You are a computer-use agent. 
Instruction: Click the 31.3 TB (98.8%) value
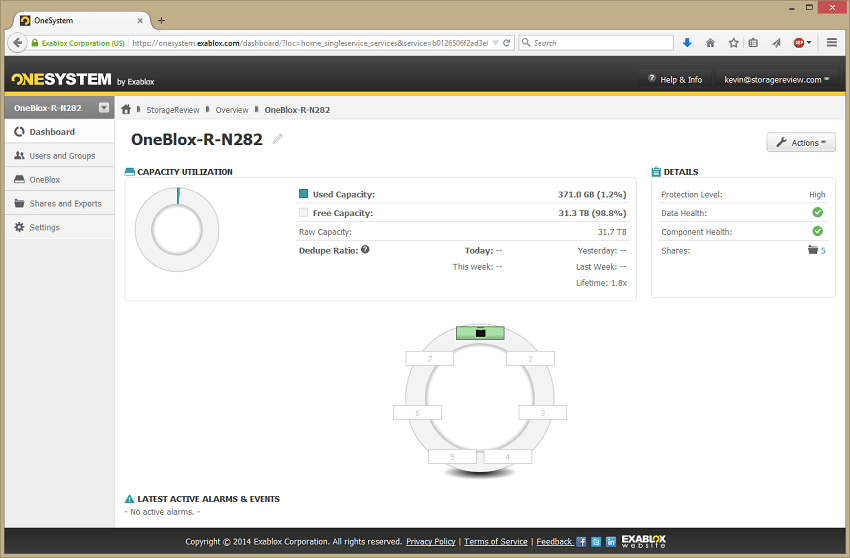click(592, 213)
